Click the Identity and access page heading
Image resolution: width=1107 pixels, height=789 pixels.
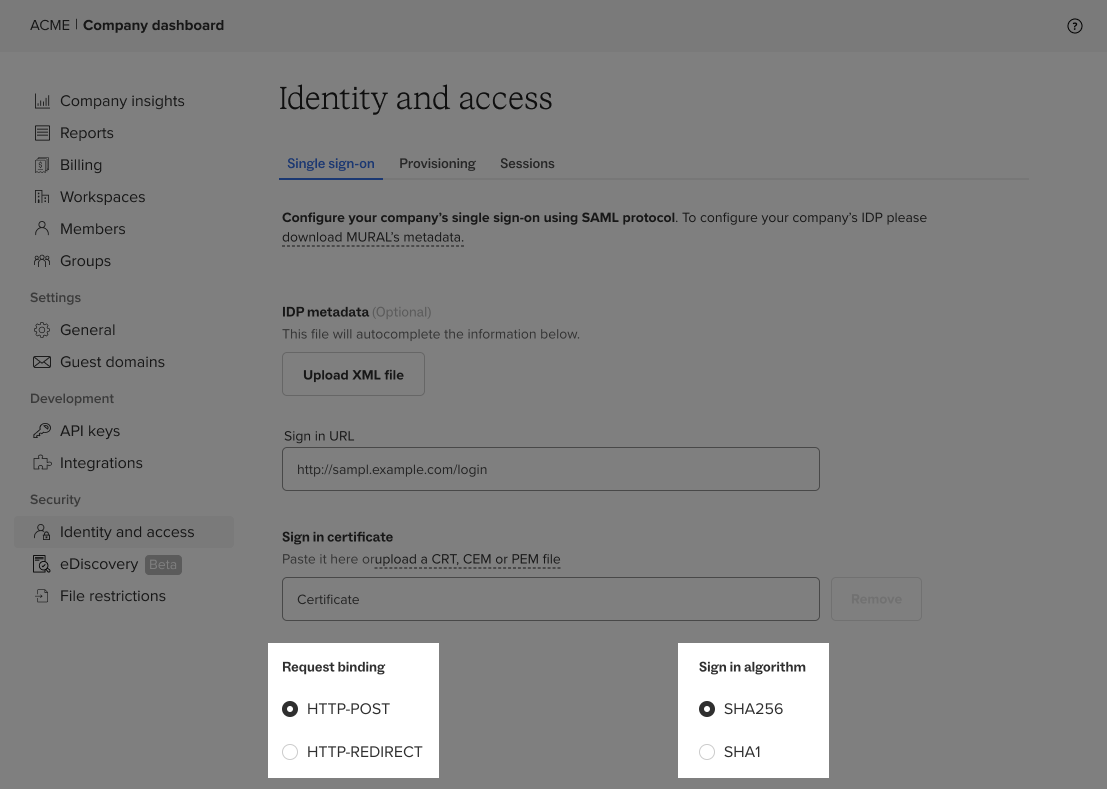point(415,98)
